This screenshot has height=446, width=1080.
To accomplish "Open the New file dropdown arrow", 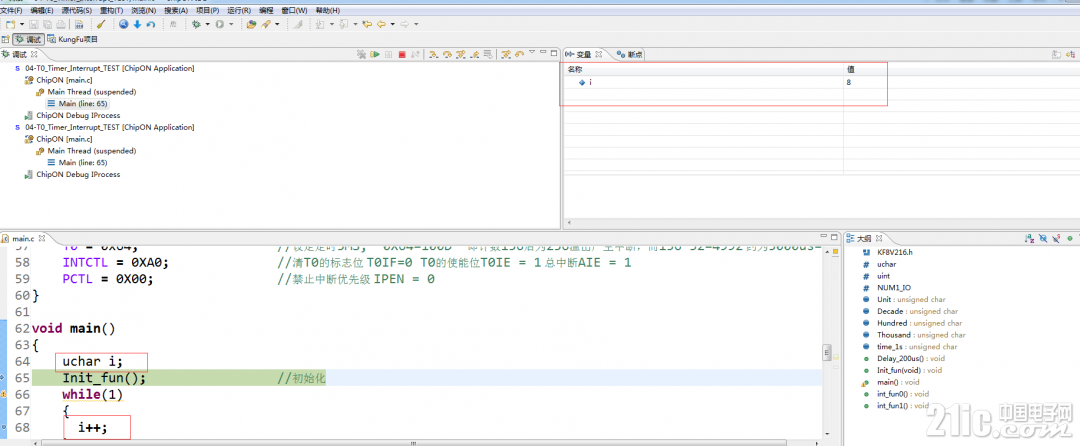I will 22,24.
